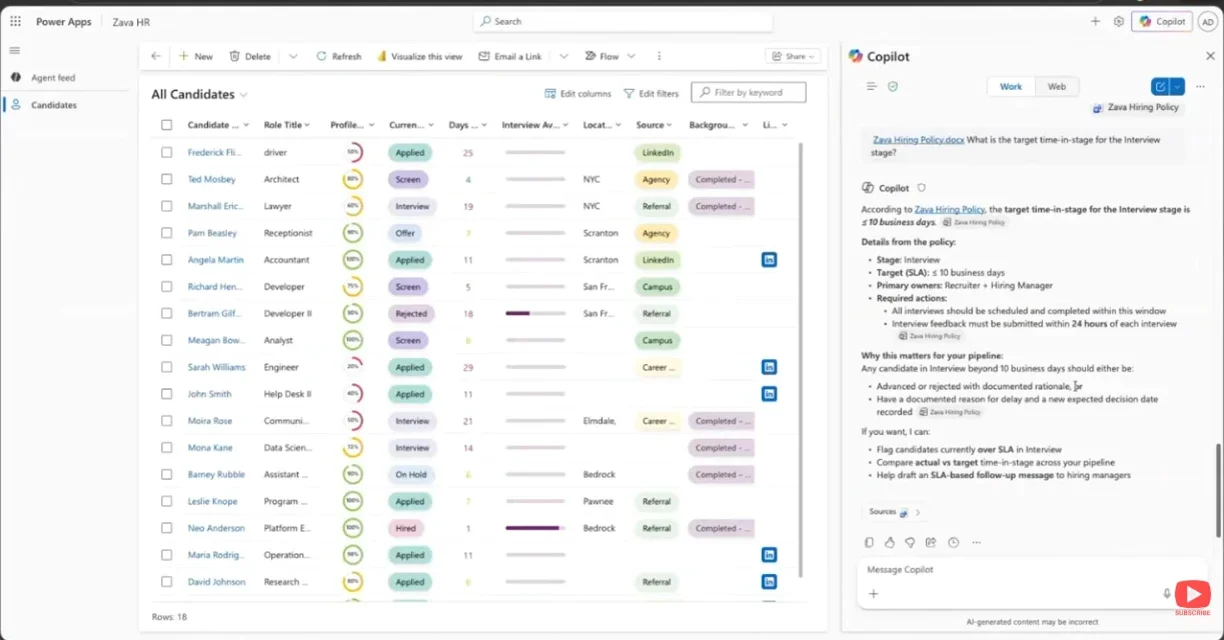Screen dimensions: 1224x640
Task: Open the Email a Link dropdown arrow
Action: click(563, 56)
